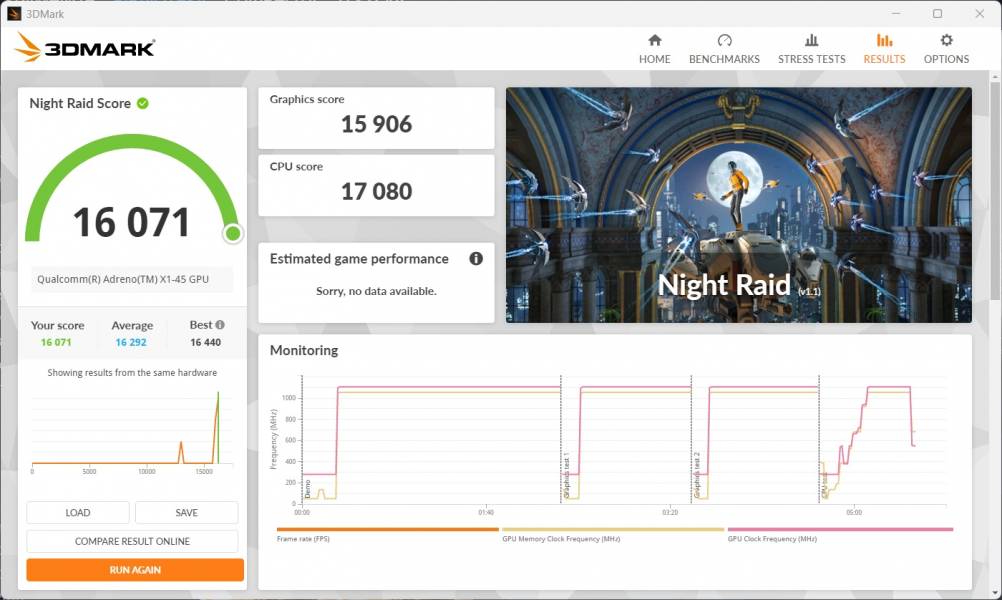The width and height of the screenshot is (1002, 600).
Task: Open the BENCHMARKS tab
Action: 724,59
